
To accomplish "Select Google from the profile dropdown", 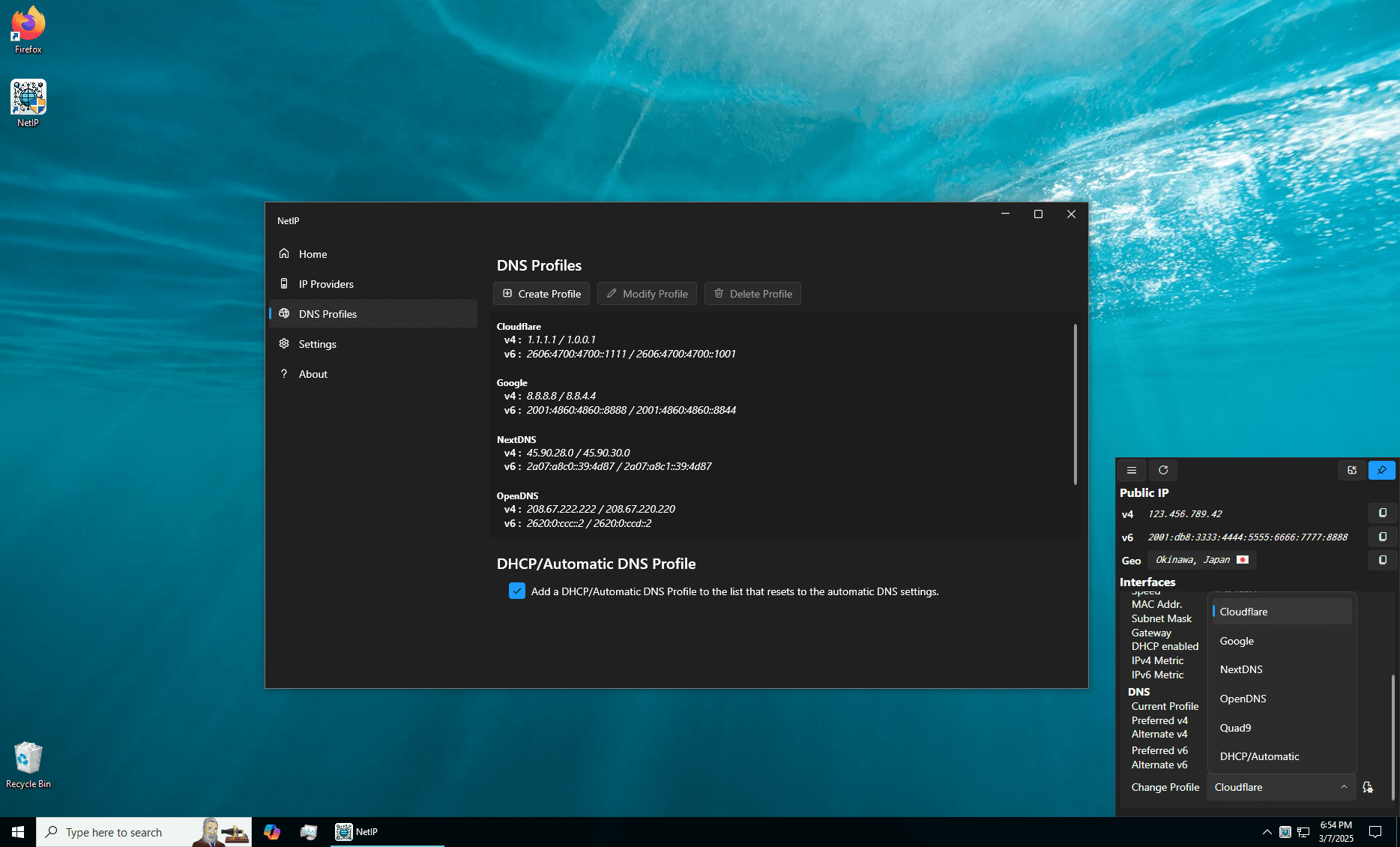I will click(x=1237, y=641).
